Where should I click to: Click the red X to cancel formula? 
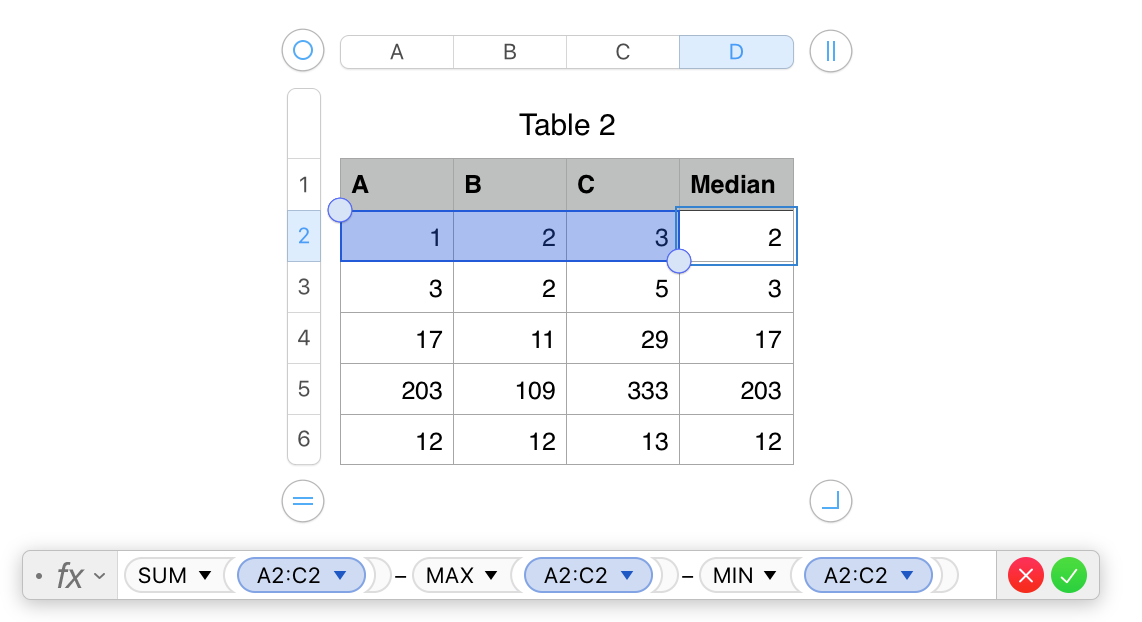click(x=1026, y=575)
